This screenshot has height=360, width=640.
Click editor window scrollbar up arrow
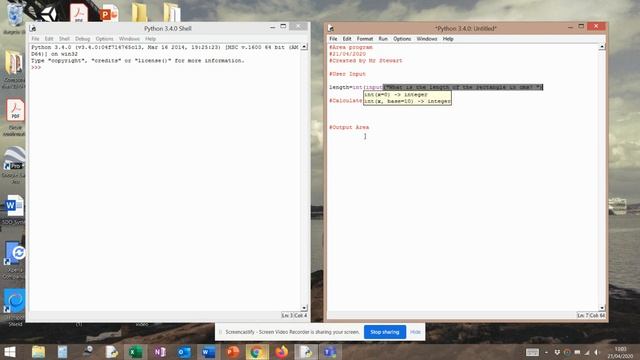[602, 47]
